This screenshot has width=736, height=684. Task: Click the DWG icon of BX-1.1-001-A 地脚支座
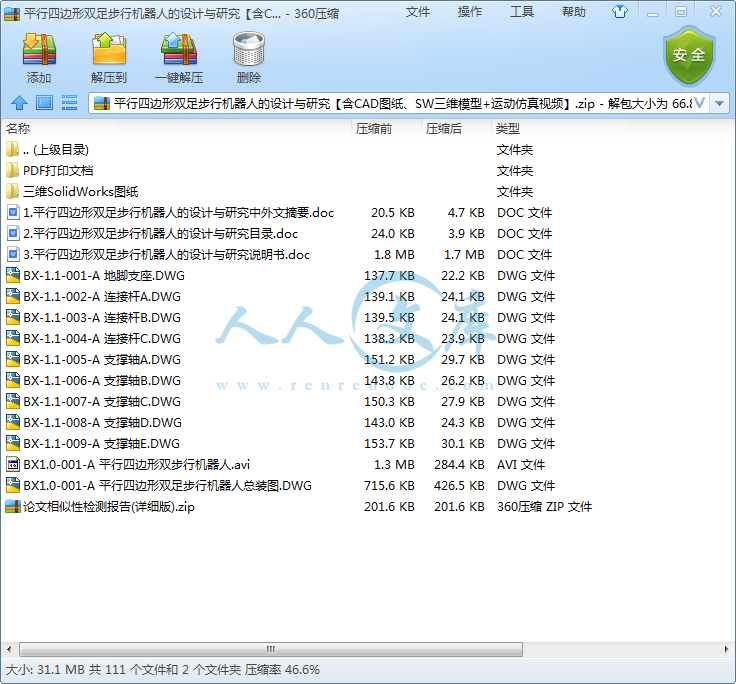(x=13, y=276)
